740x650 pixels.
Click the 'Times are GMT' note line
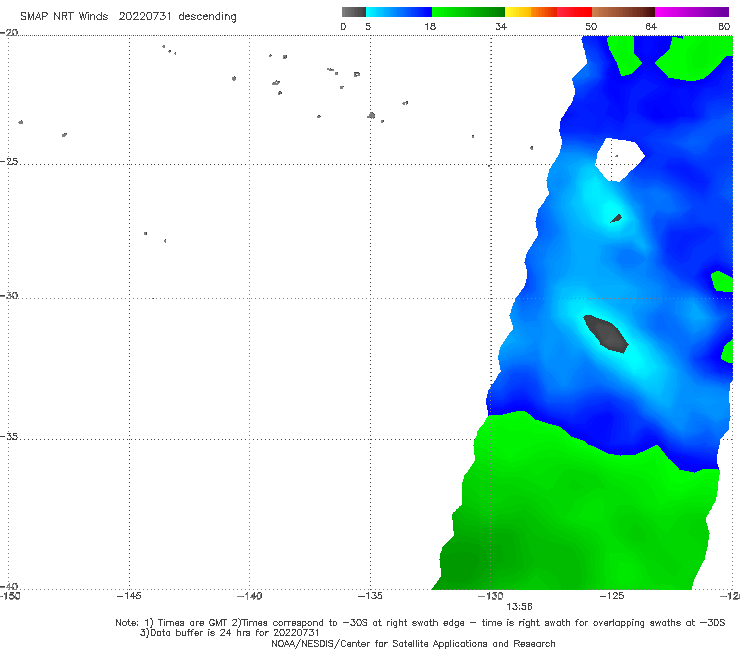[420, 623]
